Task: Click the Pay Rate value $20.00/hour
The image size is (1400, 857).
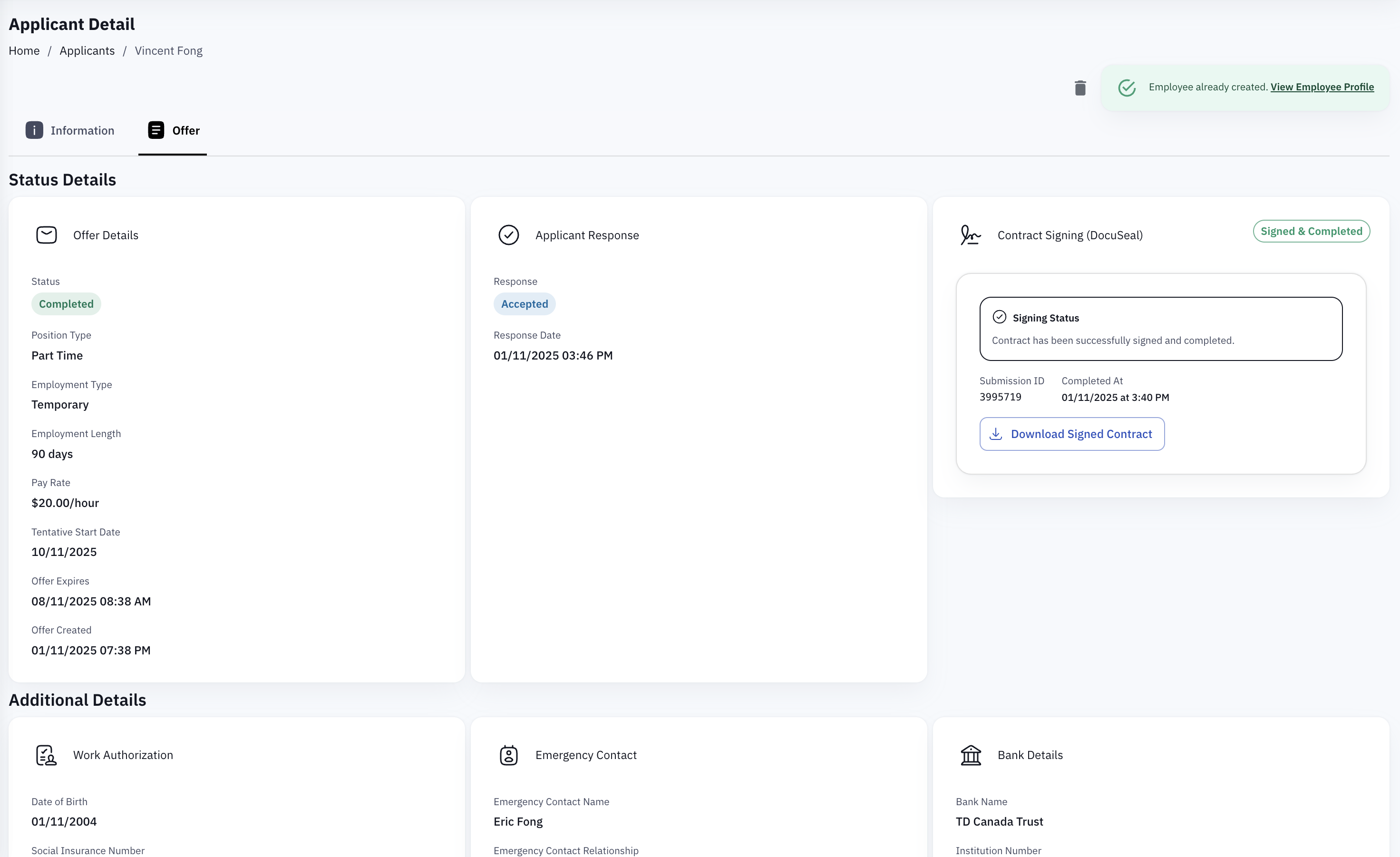Action: click(x=65, y=503)
